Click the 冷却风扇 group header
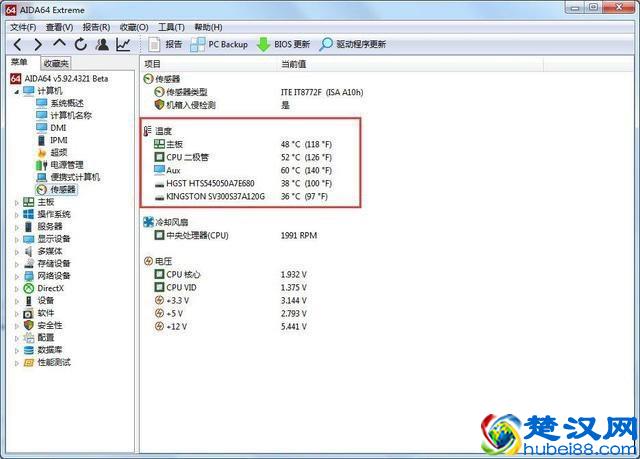Screen dimensions: 640x459 pyautogui.click(x=165, y=222)
